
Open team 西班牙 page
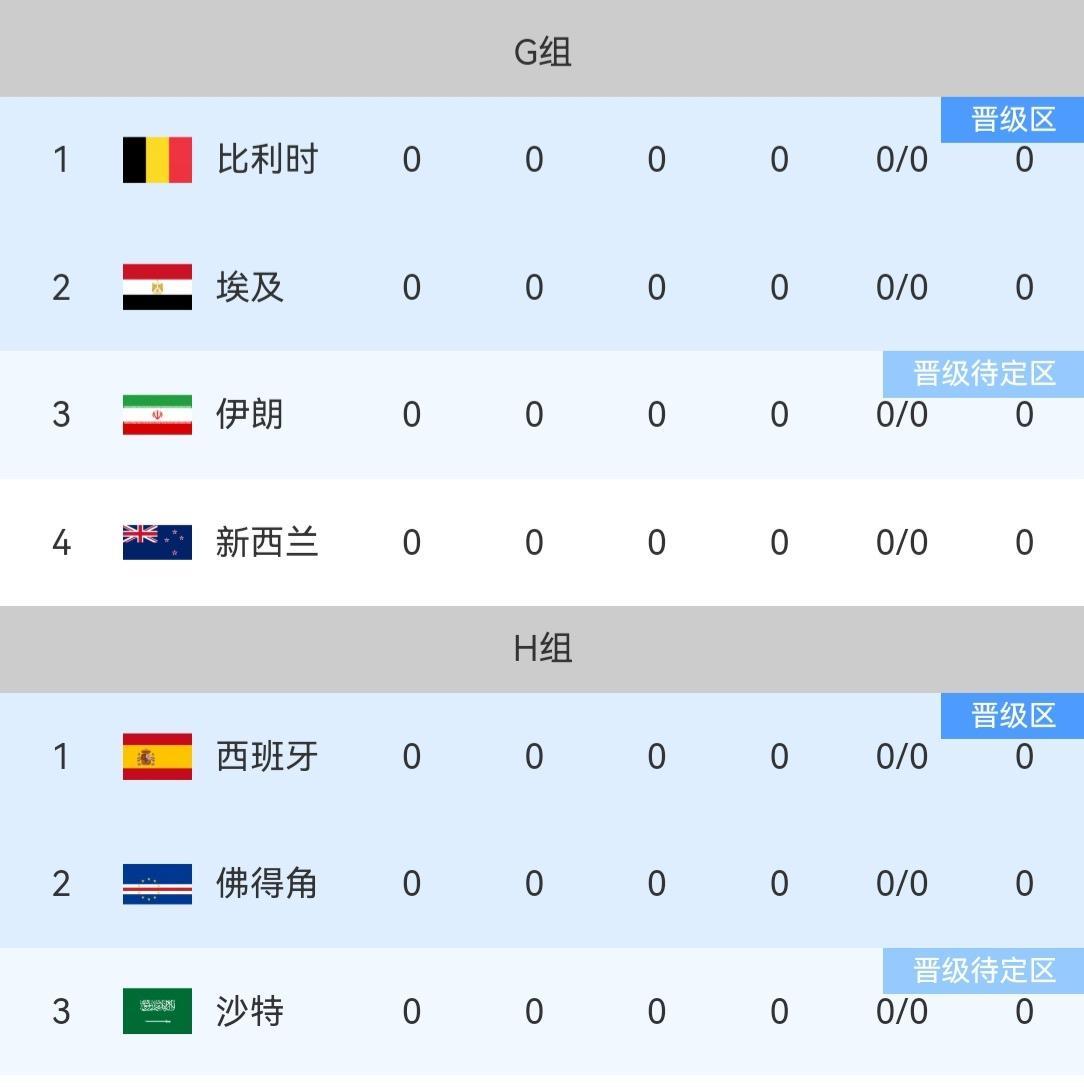(267, 756)
